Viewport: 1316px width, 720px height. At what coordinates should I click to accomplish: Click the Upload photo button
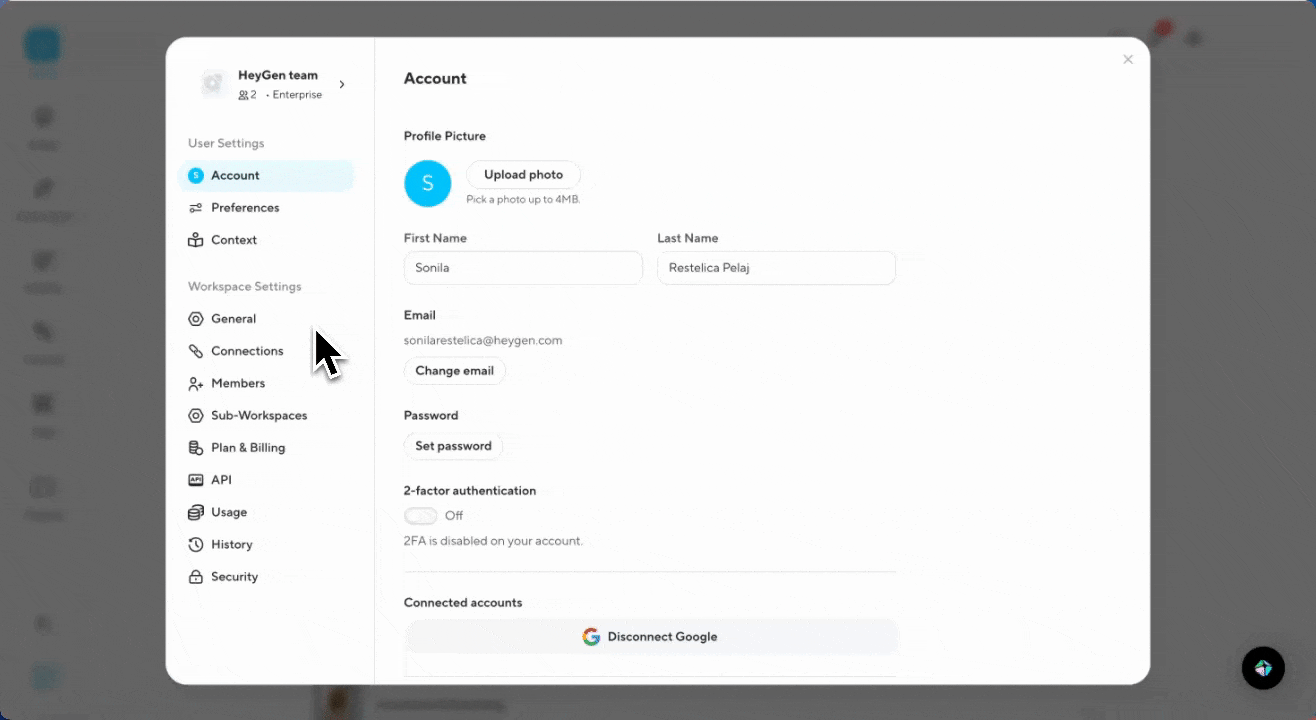(523, 175)
